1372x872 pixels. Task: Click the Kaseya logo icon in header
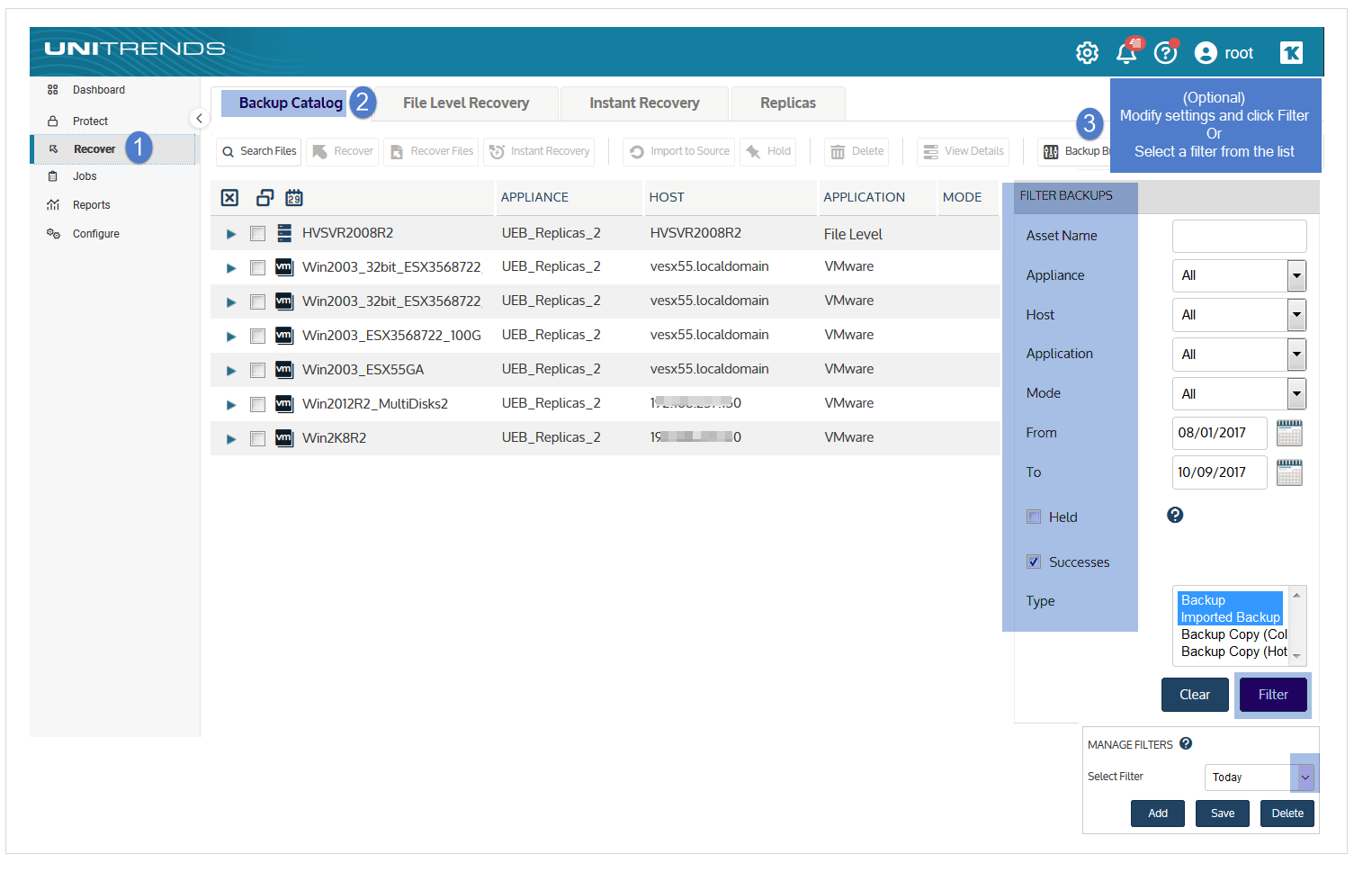pyautogui.click(x=1291, y=53)
